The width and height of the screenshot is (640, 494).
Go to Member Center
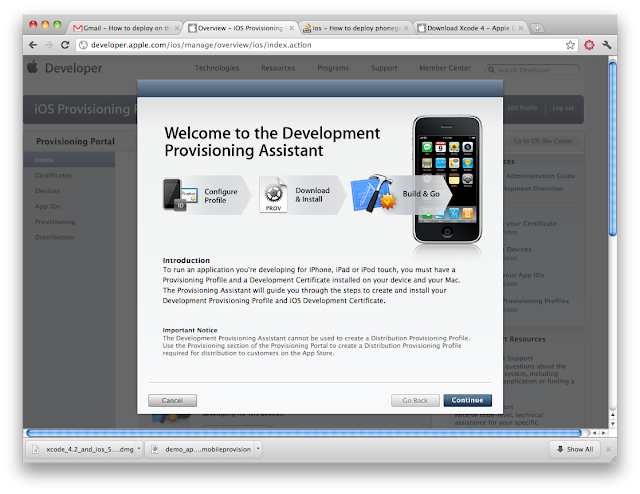pos(445,68)
